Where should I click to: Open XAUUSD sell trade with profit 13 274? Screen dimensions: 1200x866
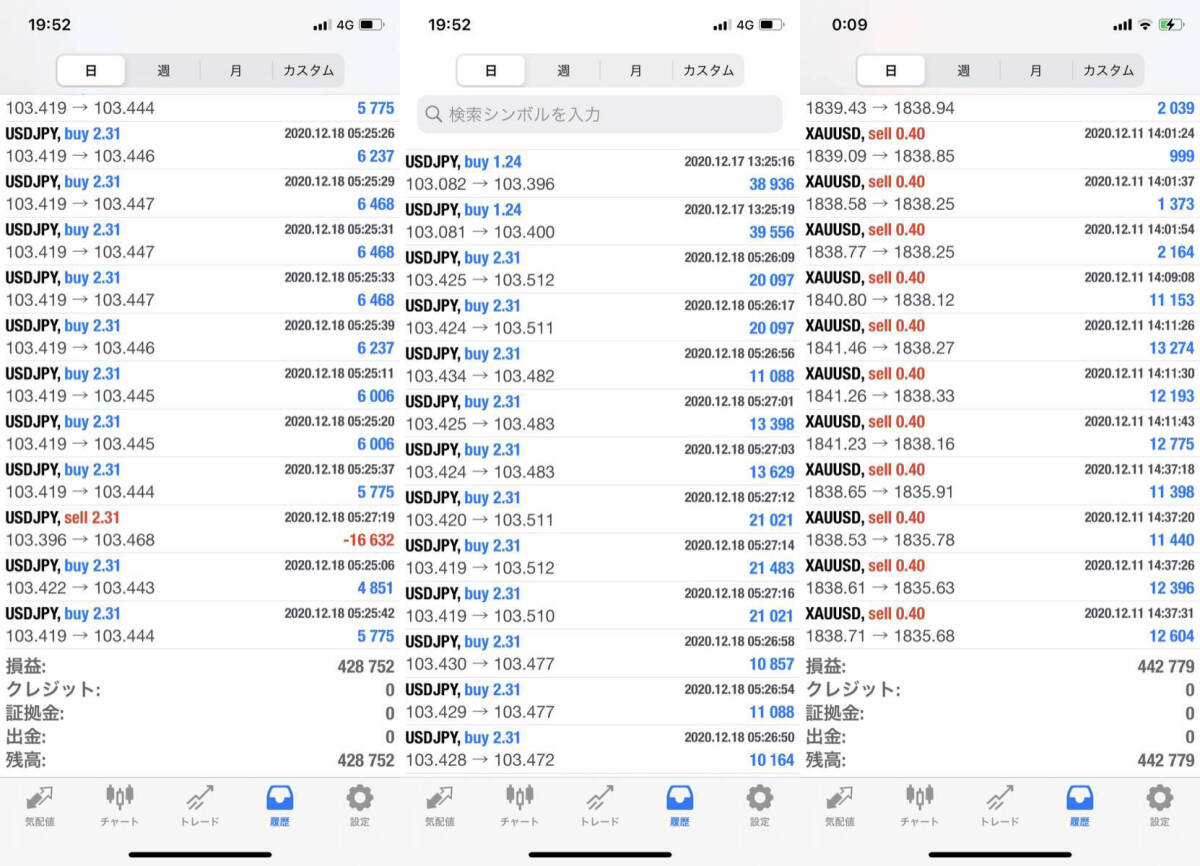pos(1000,337)
